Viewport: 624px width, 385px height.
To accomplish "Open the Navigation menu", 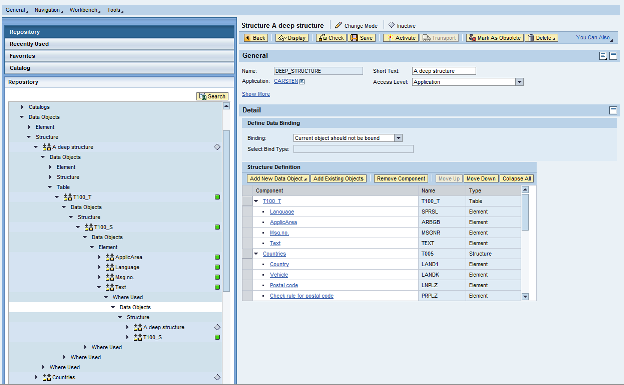I will (x=48, y=10).
